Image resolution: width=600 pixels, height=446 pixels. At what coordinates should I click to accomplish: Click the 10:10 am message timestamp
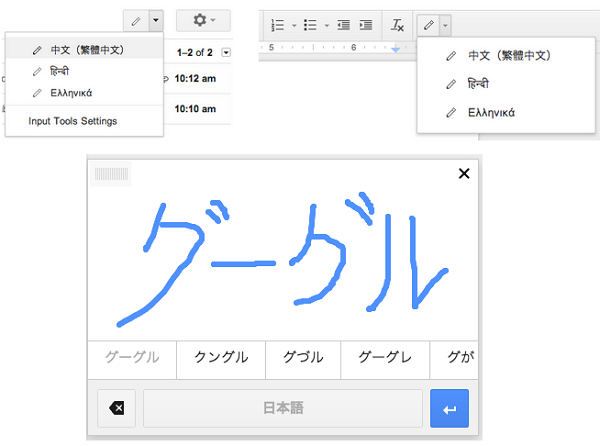click(195, 109)
